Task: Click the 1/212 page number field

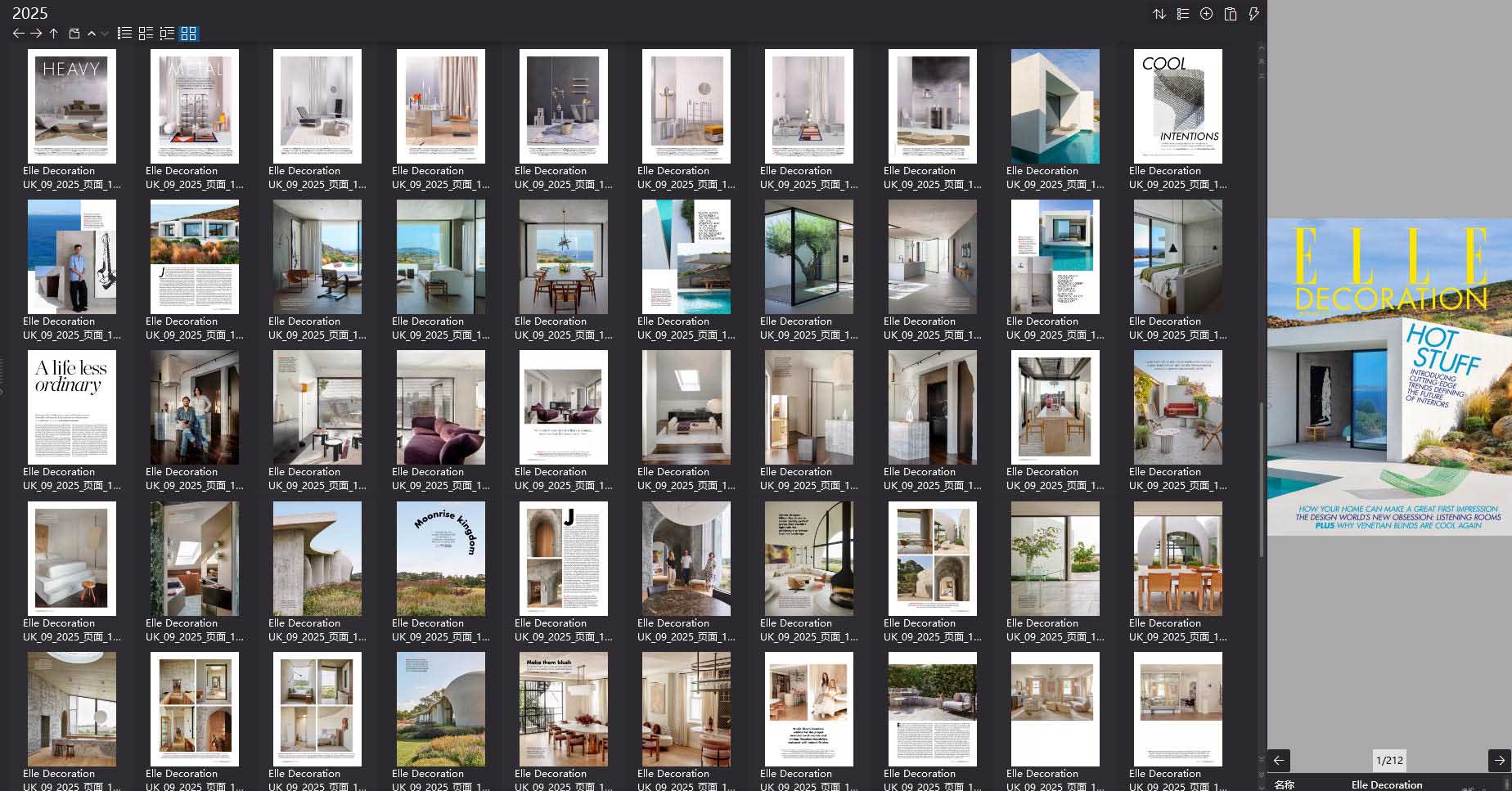Action: coord(1391,761)
